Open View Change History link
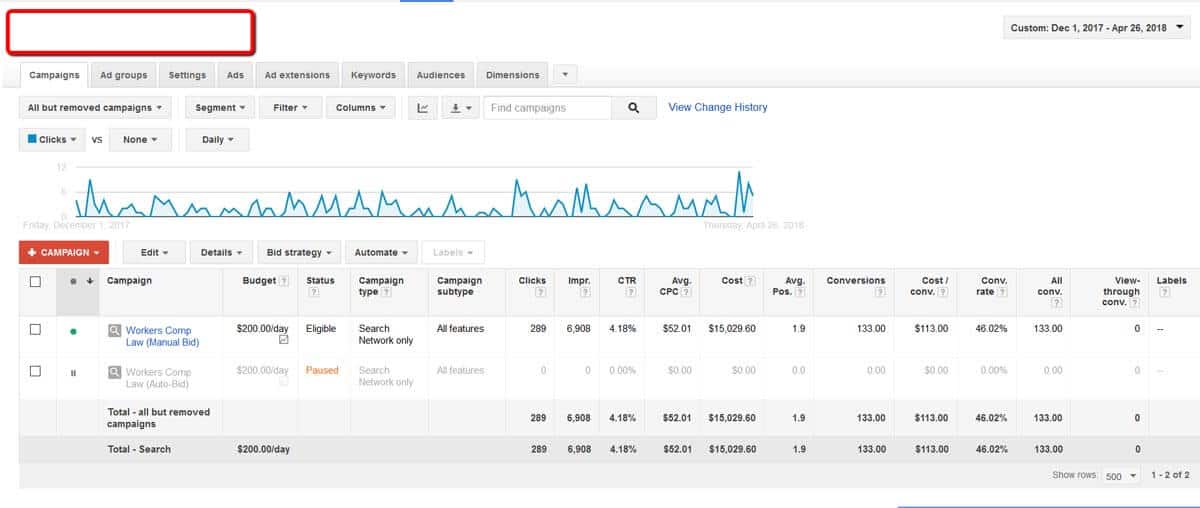 718,107
